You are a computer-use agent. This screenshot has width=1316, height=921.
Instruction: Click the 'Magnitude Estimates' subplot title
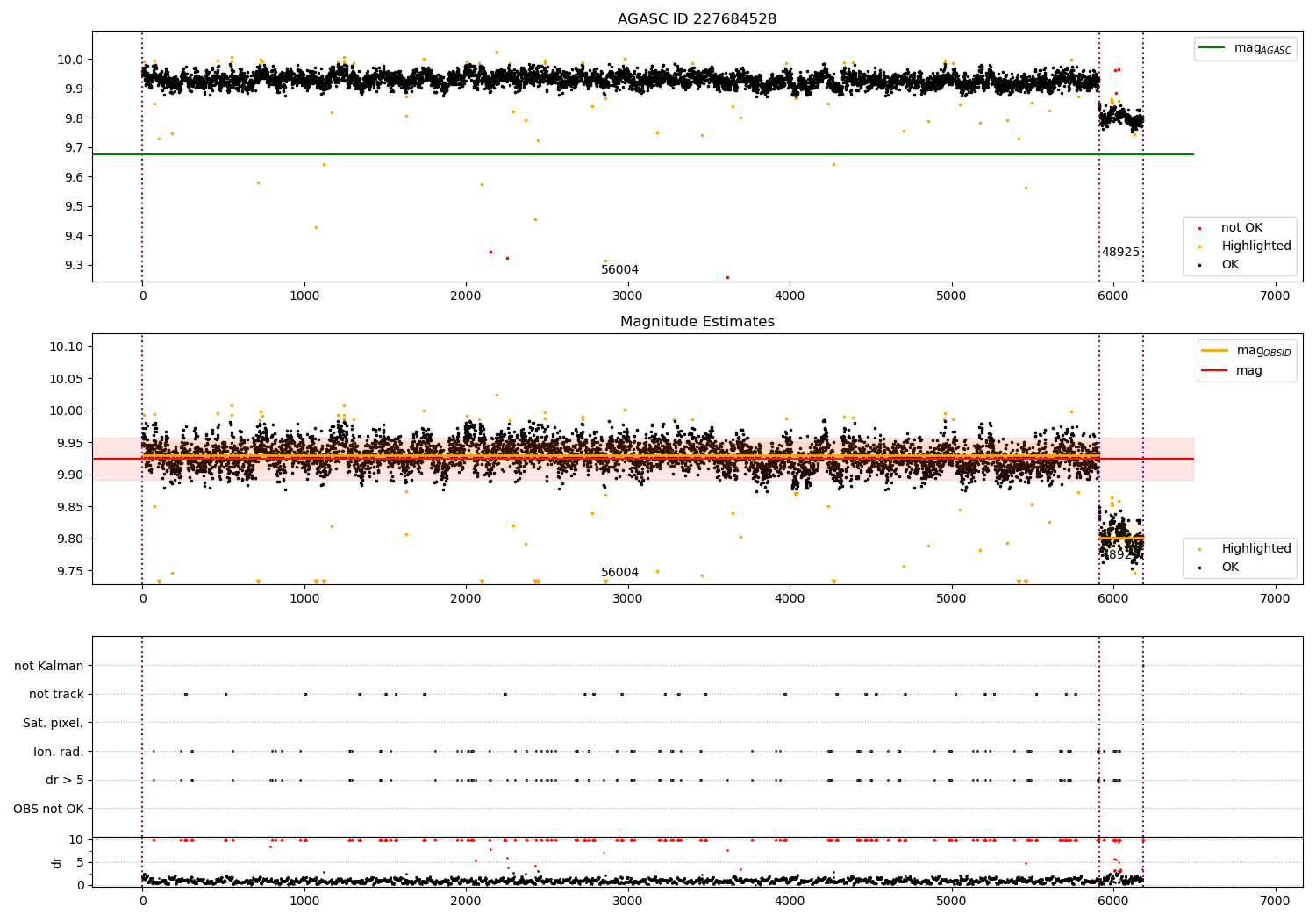pos(697,322)
